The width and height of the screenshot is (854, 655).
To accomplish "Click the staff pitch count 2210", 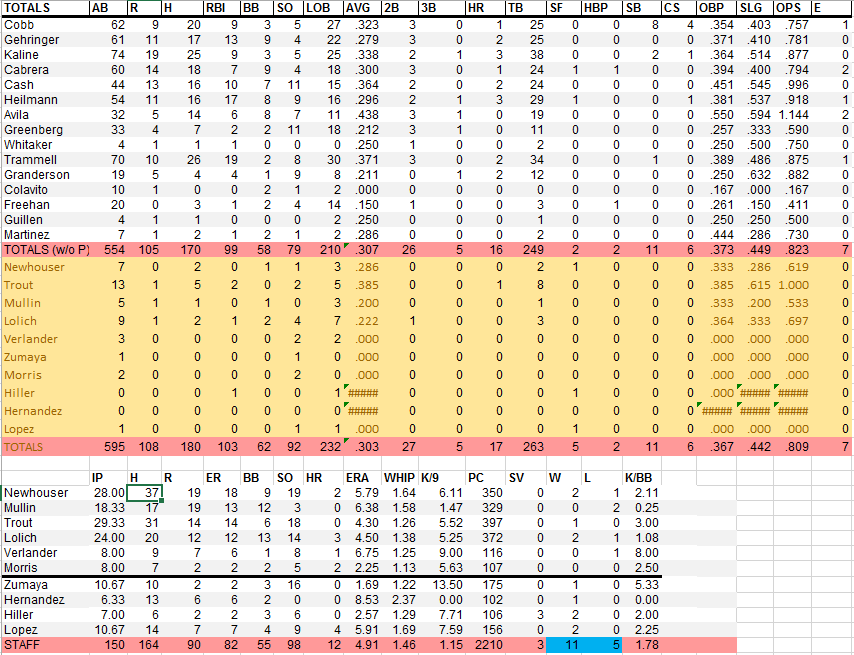I will coord(488,645).
